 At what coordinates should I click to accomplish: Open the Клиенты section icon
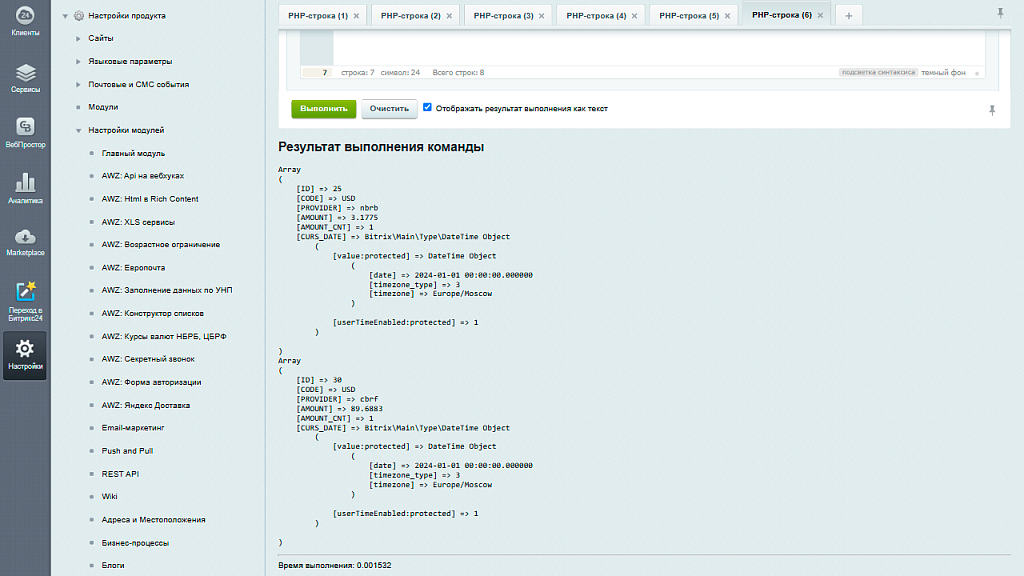tap(25, 19)
